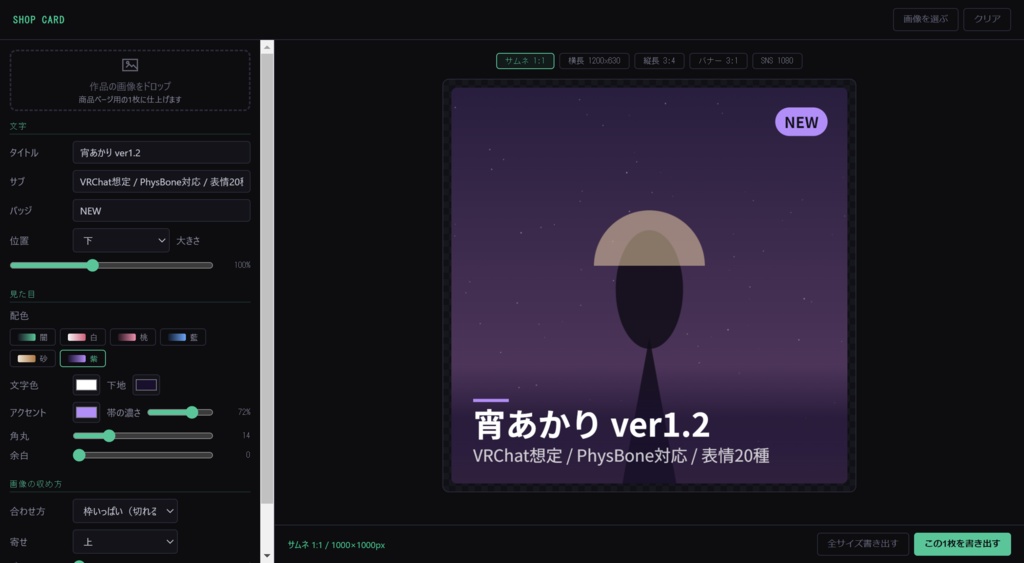Focus the バッジ input field containing NEW

pos(161,211)
